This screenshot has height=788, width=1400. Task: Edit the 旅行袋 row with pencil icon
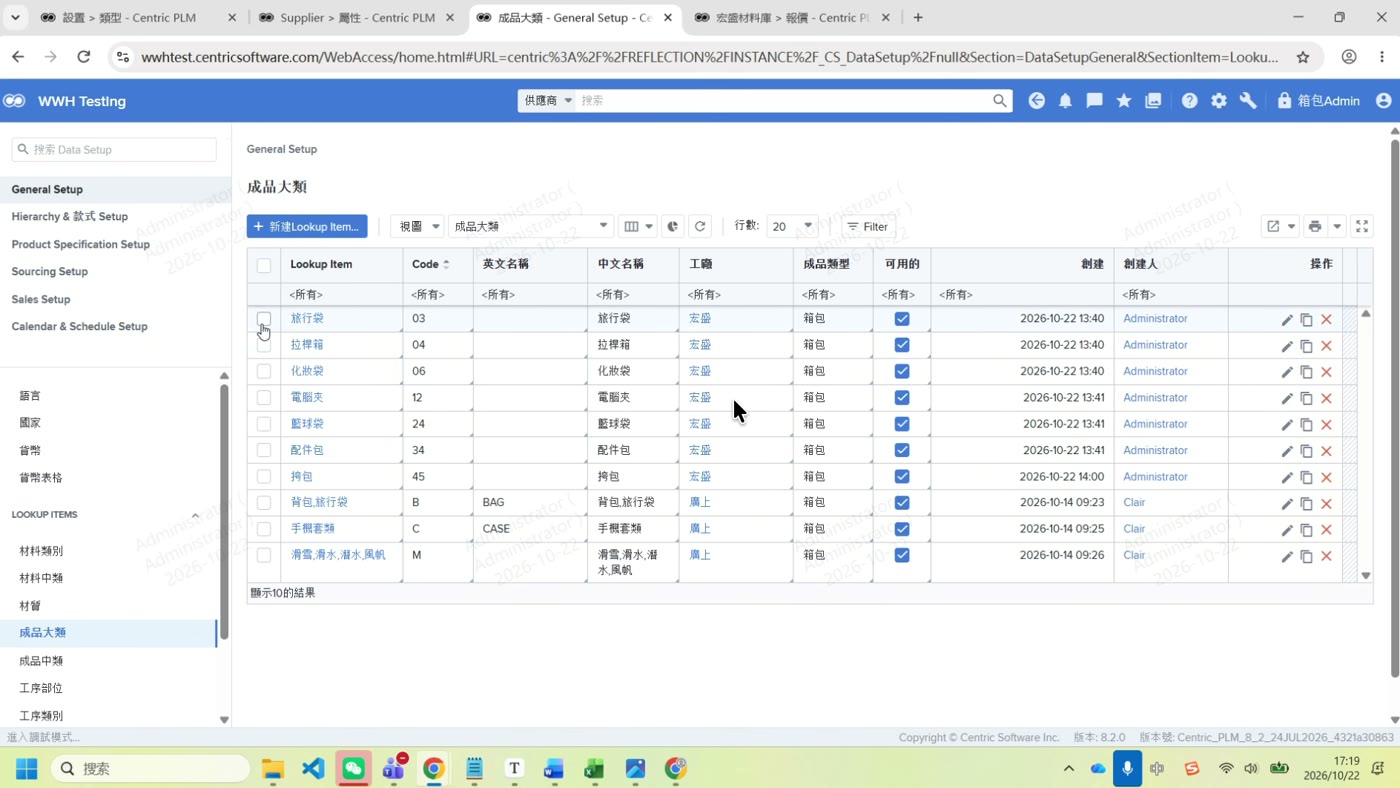click(1287, 320)
